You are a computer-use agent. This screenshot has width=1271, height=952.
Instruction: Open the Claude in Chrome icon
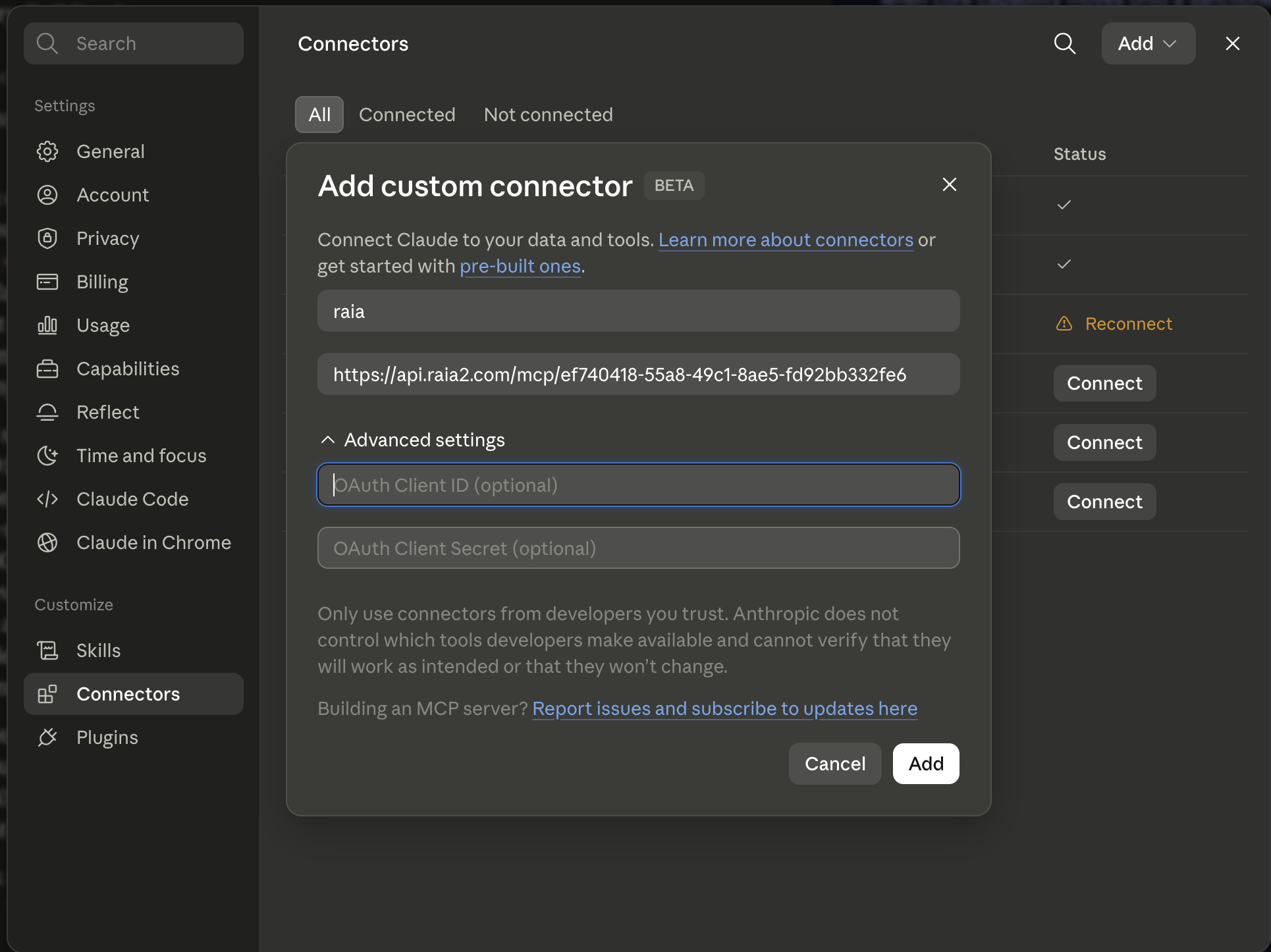click(x=47, y=542)
